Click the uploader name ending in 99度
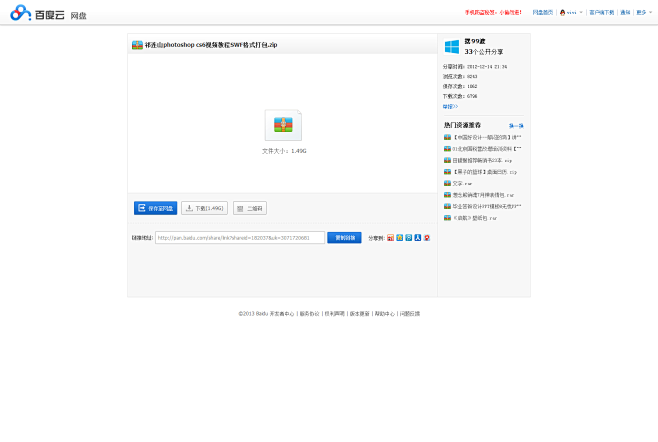This screenshot has height=442, width=658. click(x=475, y=41)
